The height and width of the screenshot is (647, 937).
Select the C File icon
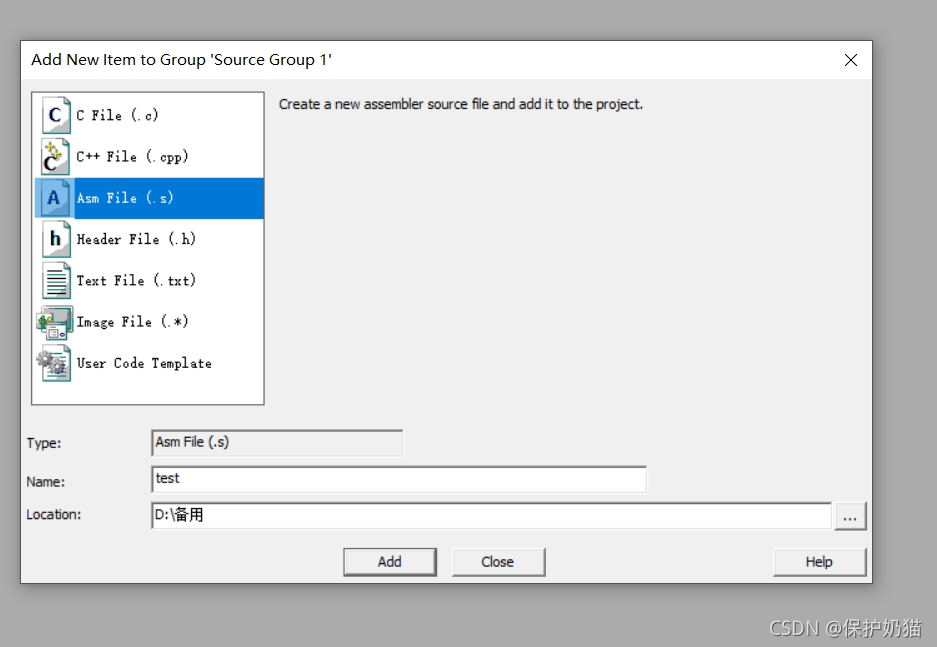pyautogui.click(x=56, y=115)
